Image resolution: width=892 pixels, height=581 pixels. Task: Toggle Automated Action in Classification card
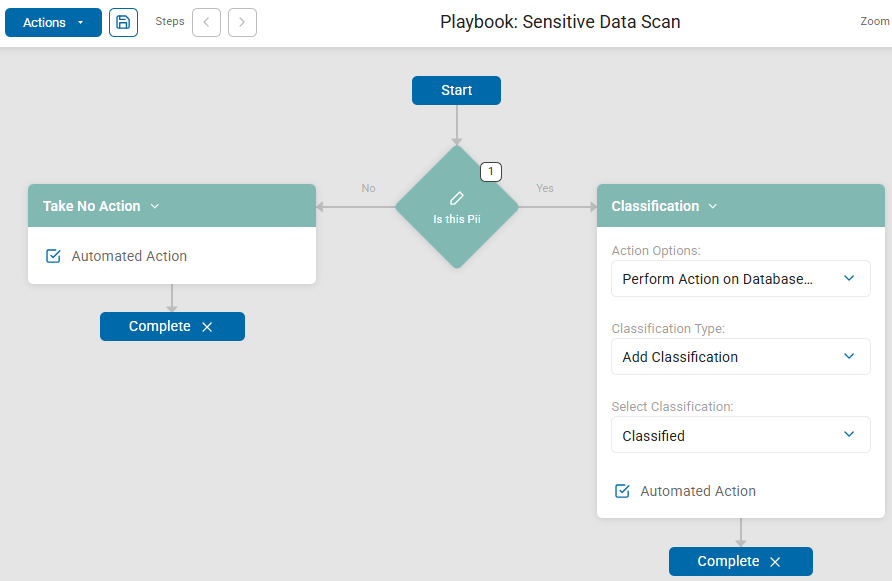pos(622,491)
